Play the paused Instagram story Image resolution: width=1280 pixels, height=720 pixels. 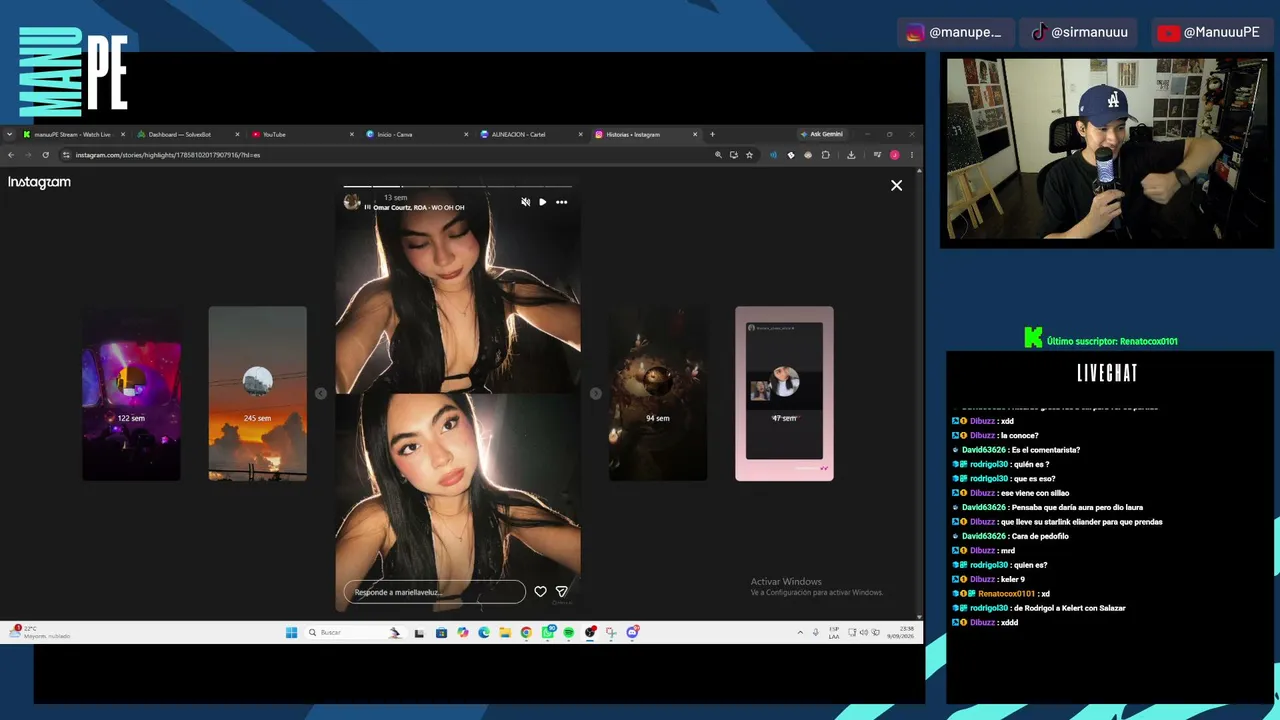click(x=543, y=202)
